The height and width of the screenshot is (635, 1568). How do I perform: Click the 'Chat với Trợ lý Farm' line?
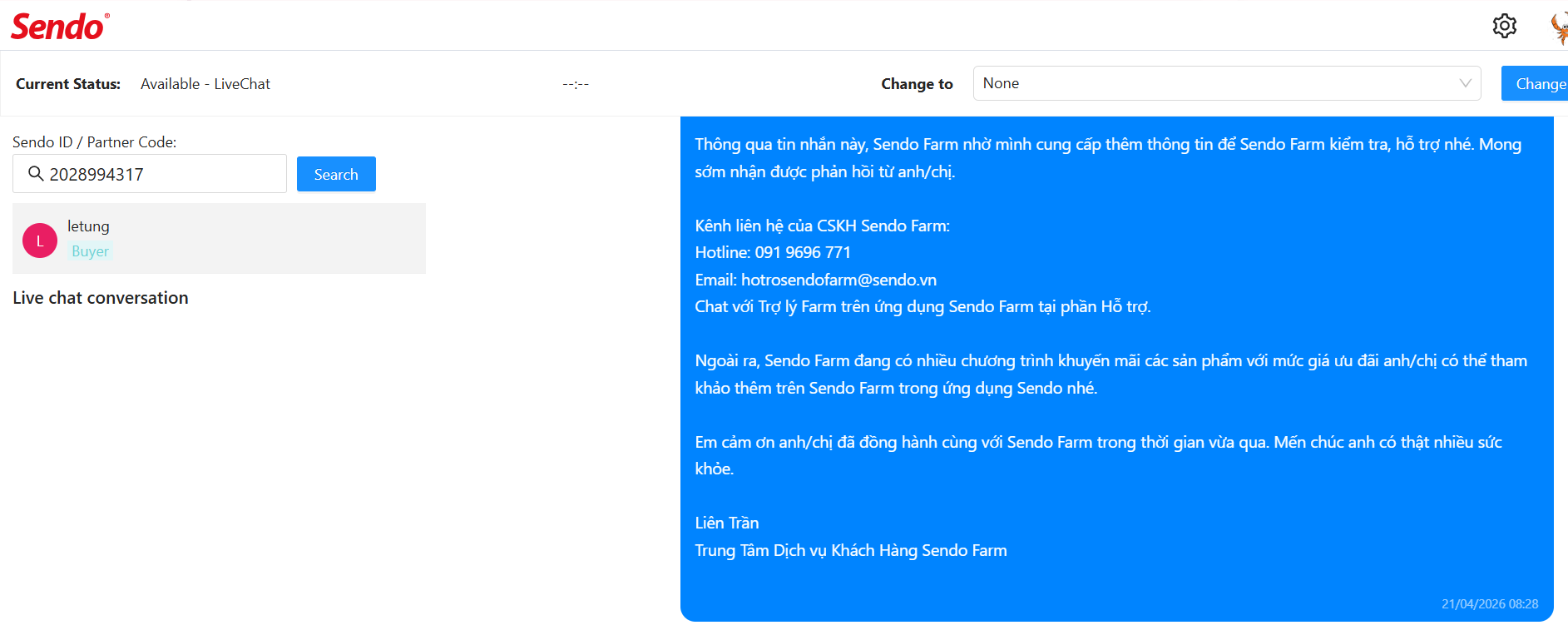(923, 306)
